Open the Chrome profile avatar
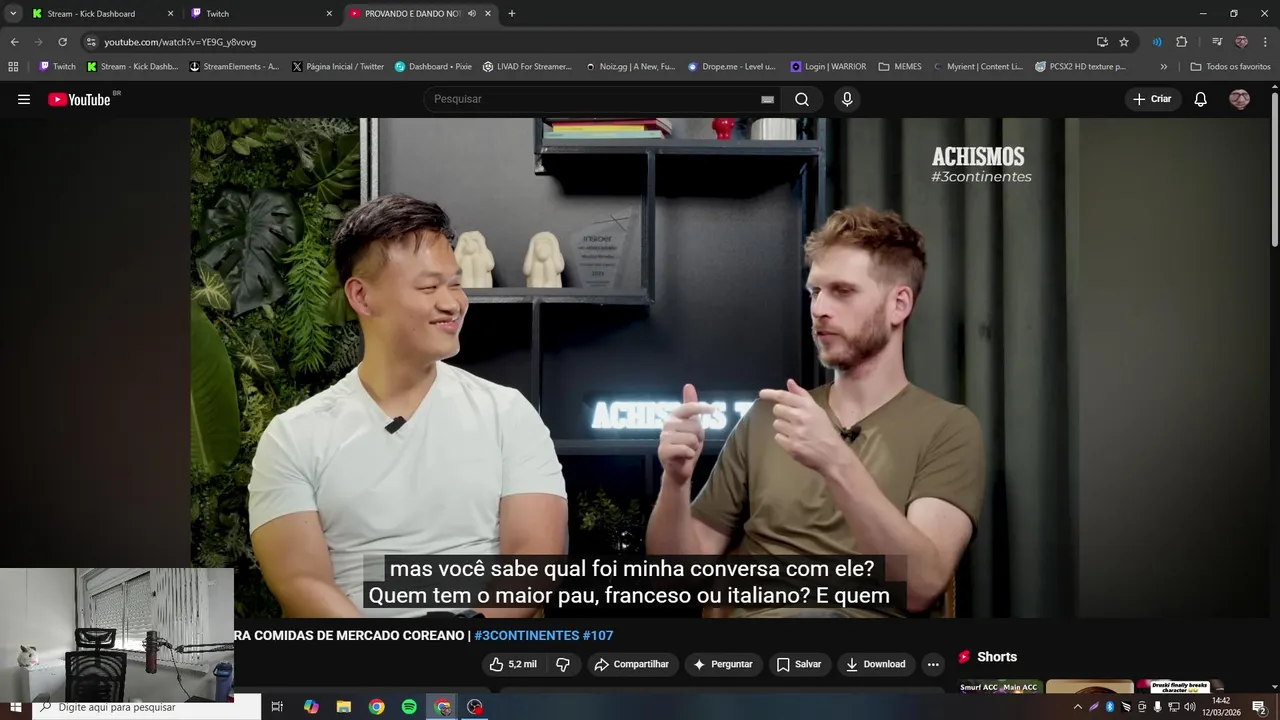 click(1241, 42)
